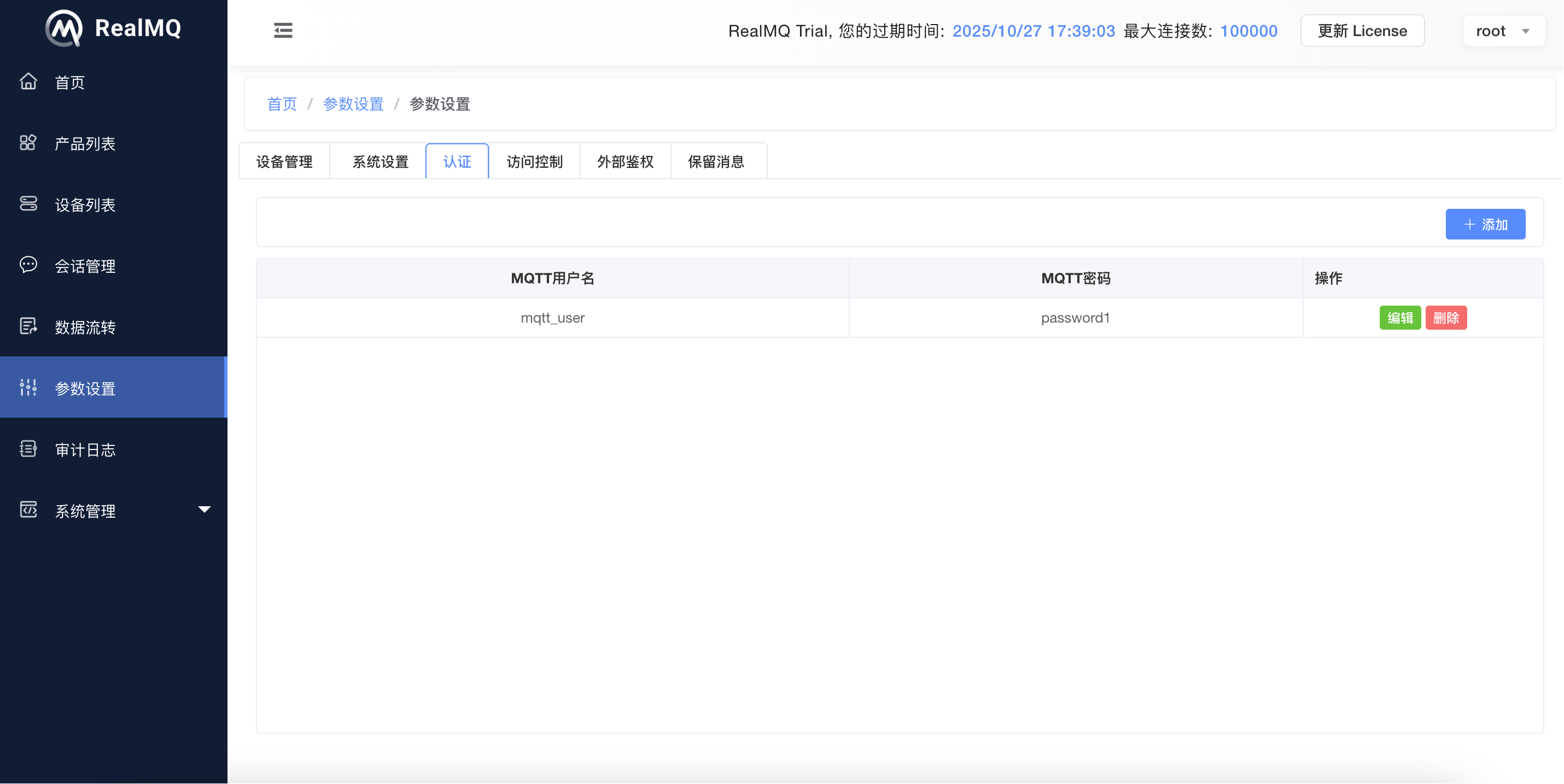Click the last 参数设置 breadcrumb text
This screenshot has width=1564, height=784.
click(440, 104)
